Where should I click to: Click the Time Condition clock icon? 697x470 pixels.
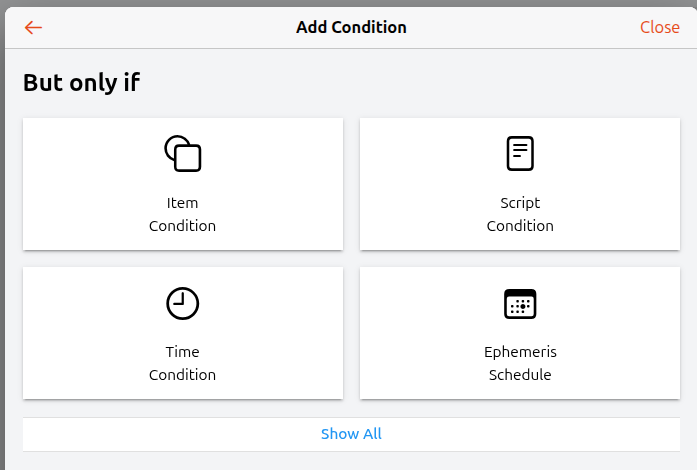183,303
